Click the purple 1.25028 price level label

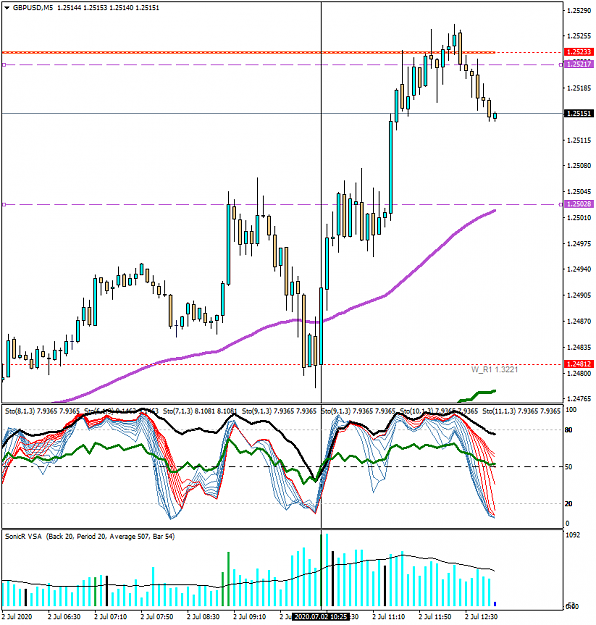579,204
